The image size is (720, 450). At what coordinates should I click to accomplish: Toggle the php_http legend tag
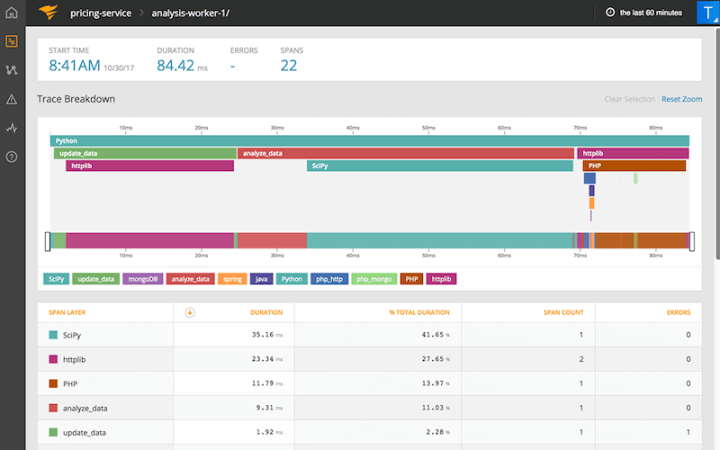point(329,279)
